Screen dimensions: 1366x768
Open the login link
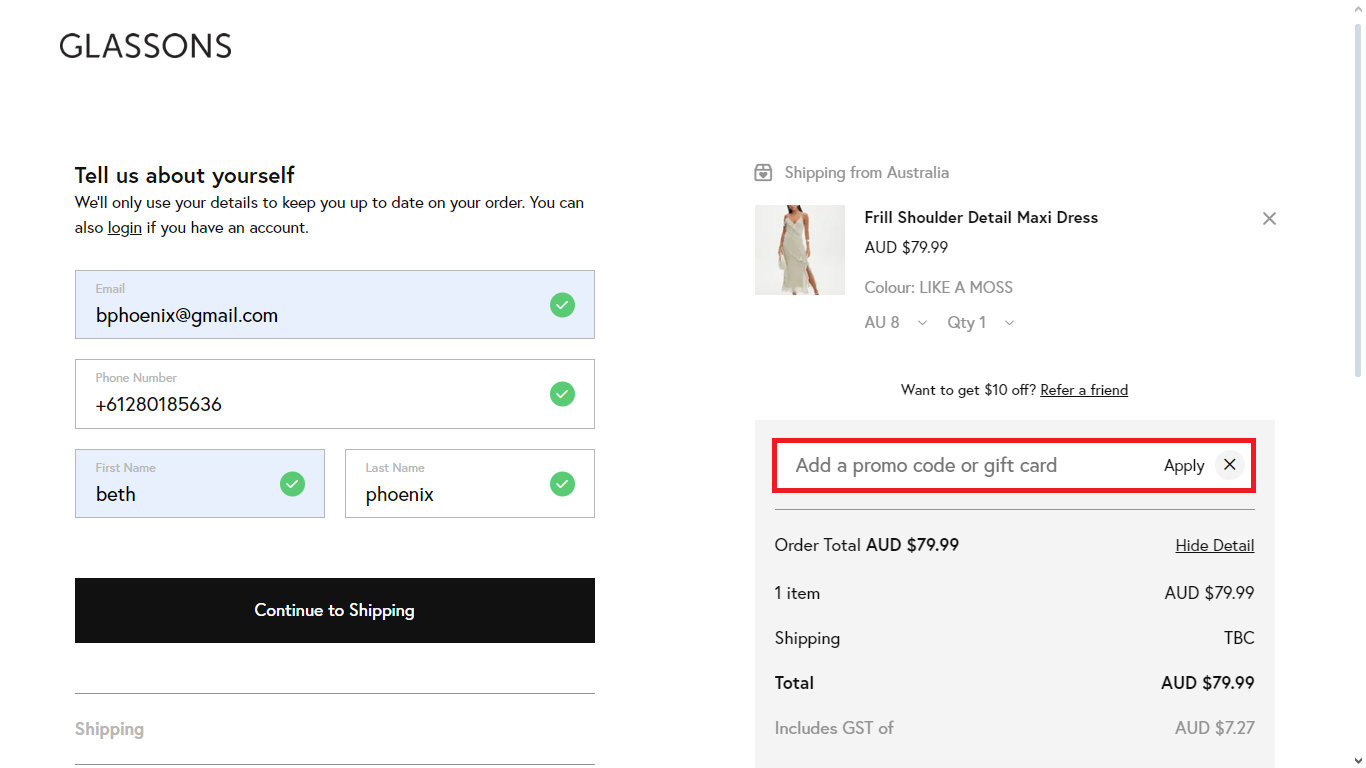[x=124, y=227]
